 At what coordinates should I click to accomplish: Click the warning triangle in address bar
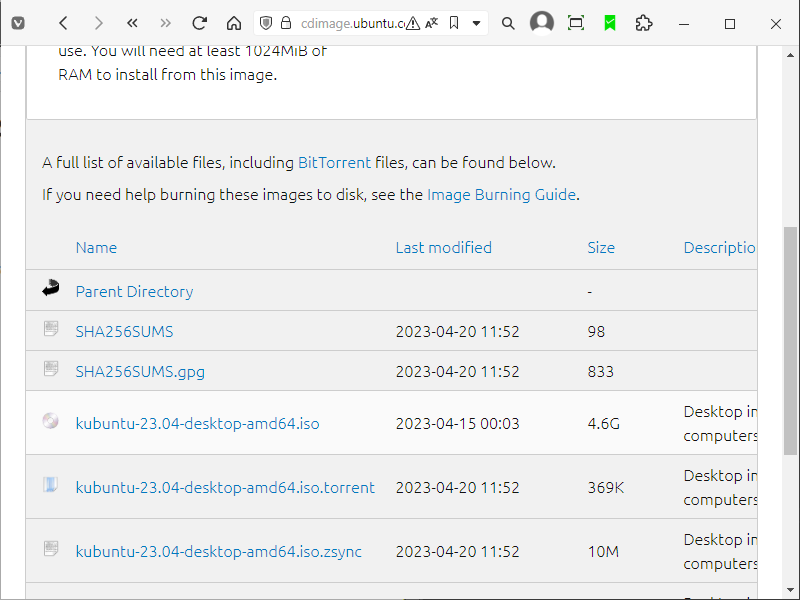413,23
